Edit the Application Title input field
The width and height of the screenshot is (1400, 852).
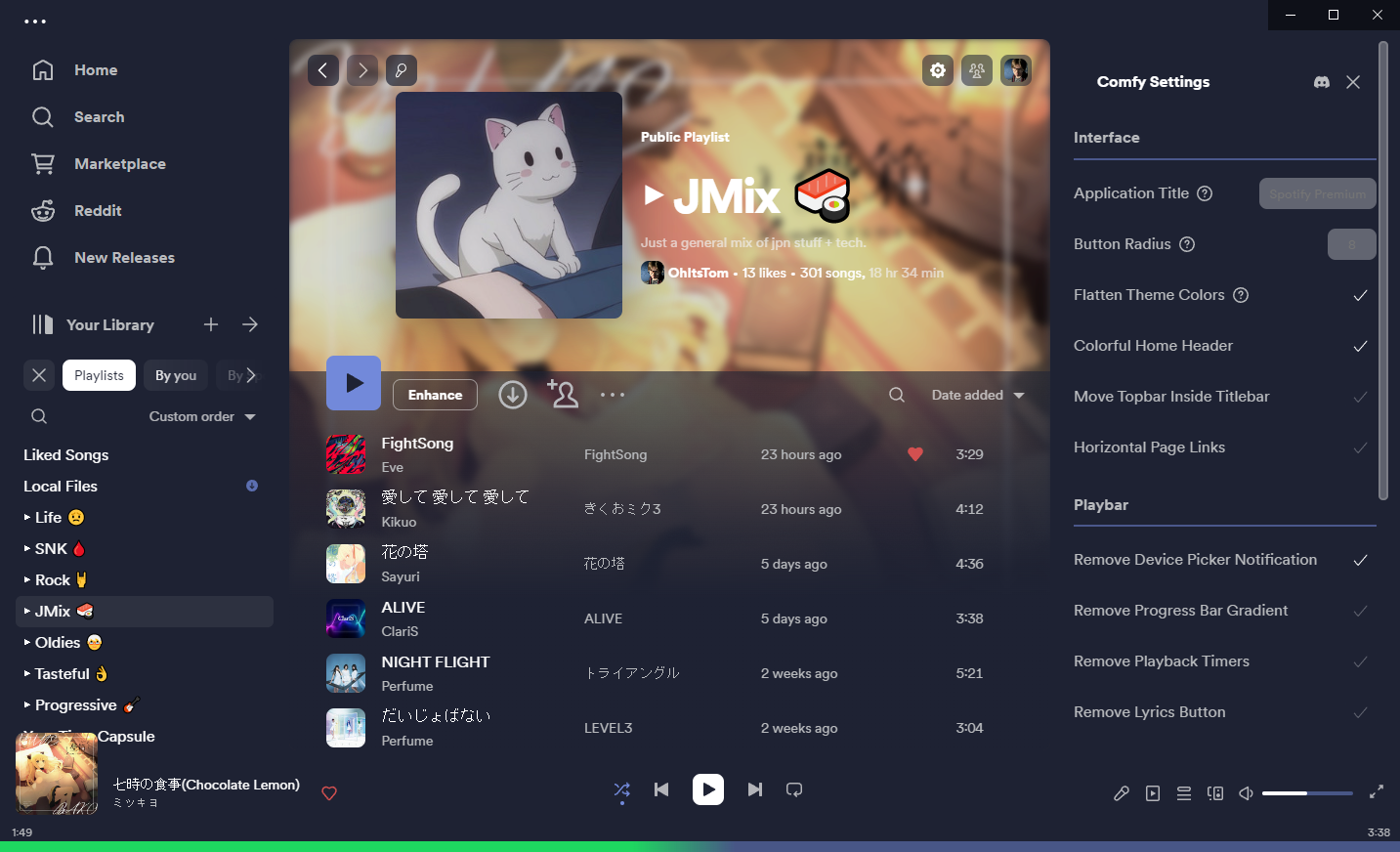(1317, 193)
